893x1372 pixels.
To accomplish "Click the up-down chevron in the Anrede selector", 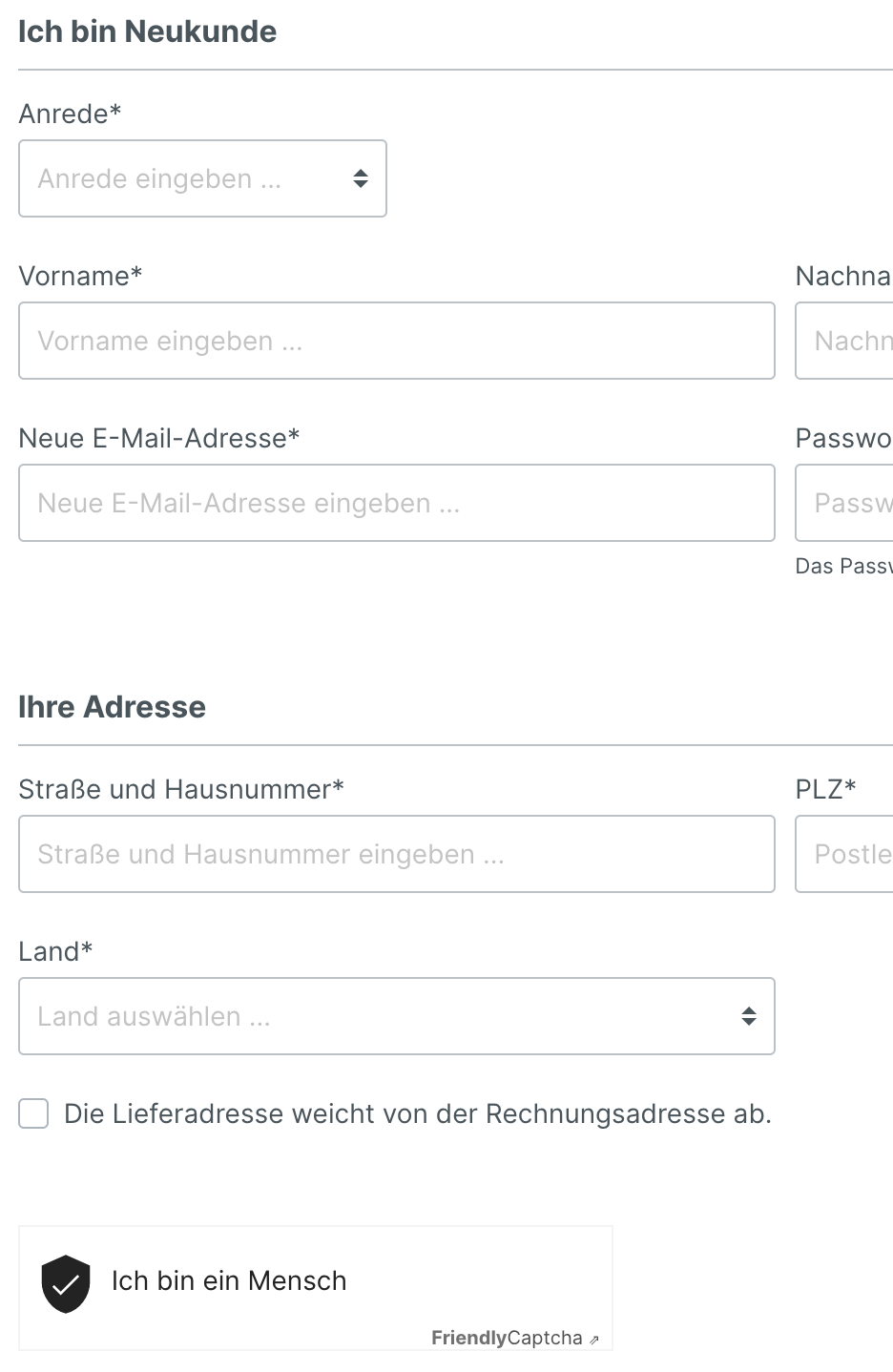I will pyautogui.click(x=361, y=178).
